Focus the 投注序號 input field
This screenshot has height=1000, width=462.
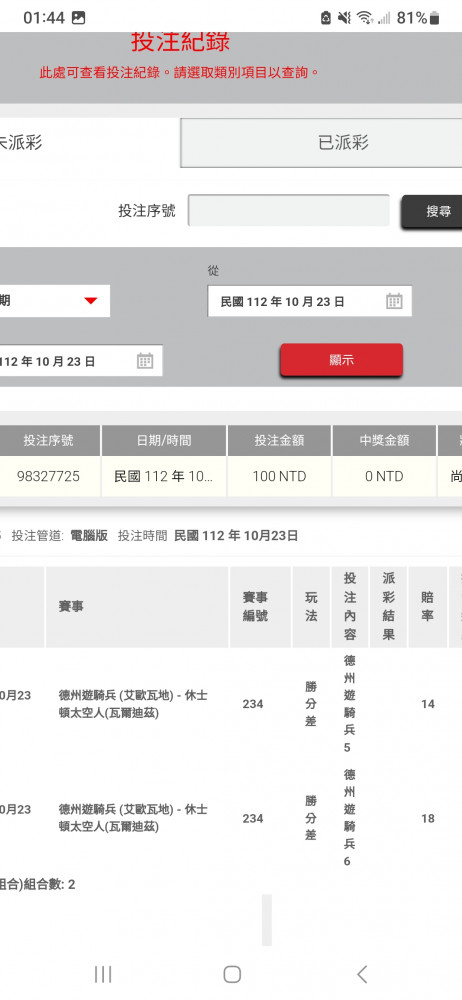coord(288,210)
